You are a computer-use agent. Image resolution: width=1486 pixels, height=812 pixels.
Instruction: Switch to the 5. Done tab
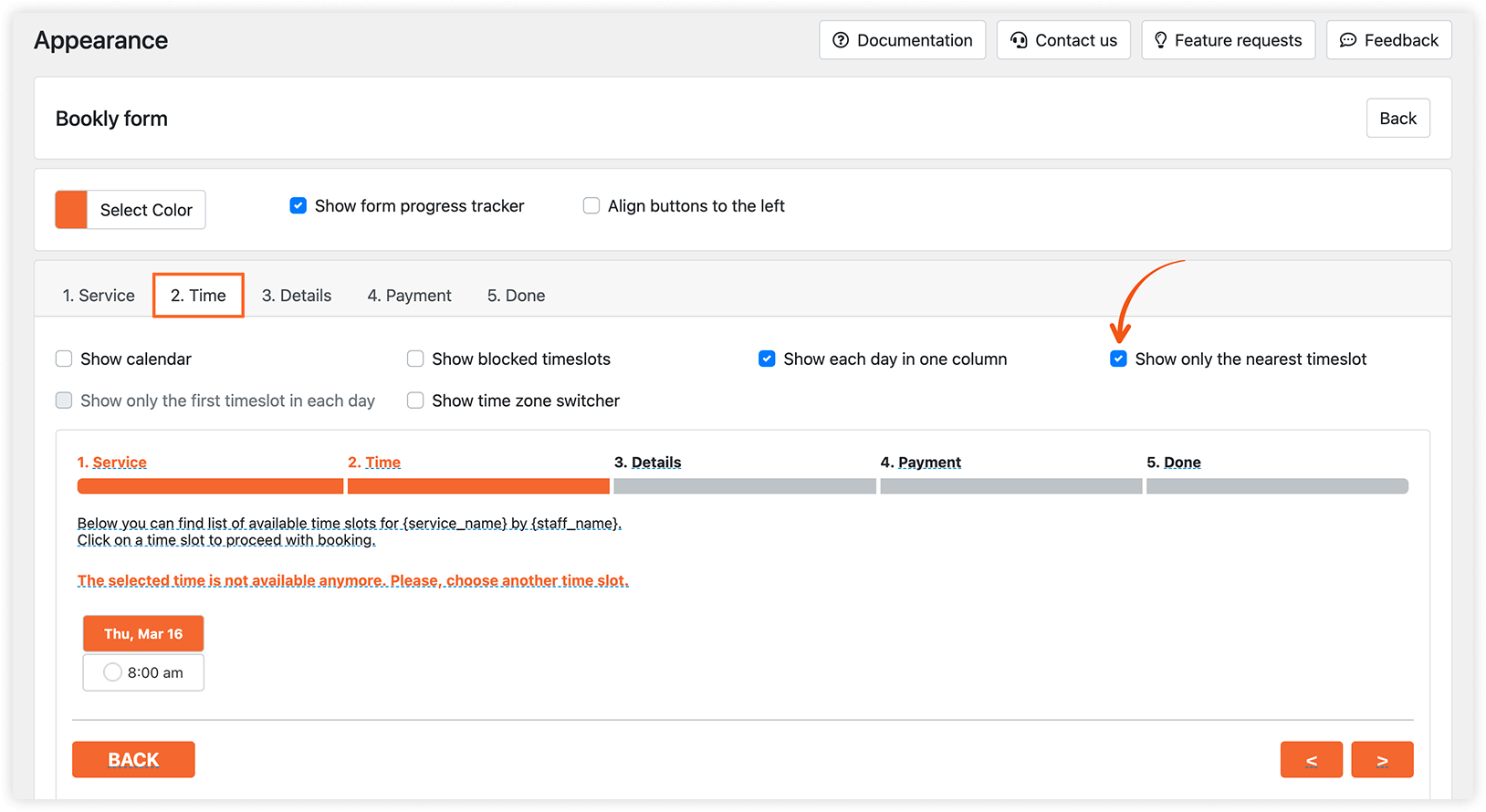tap(516, 296)
